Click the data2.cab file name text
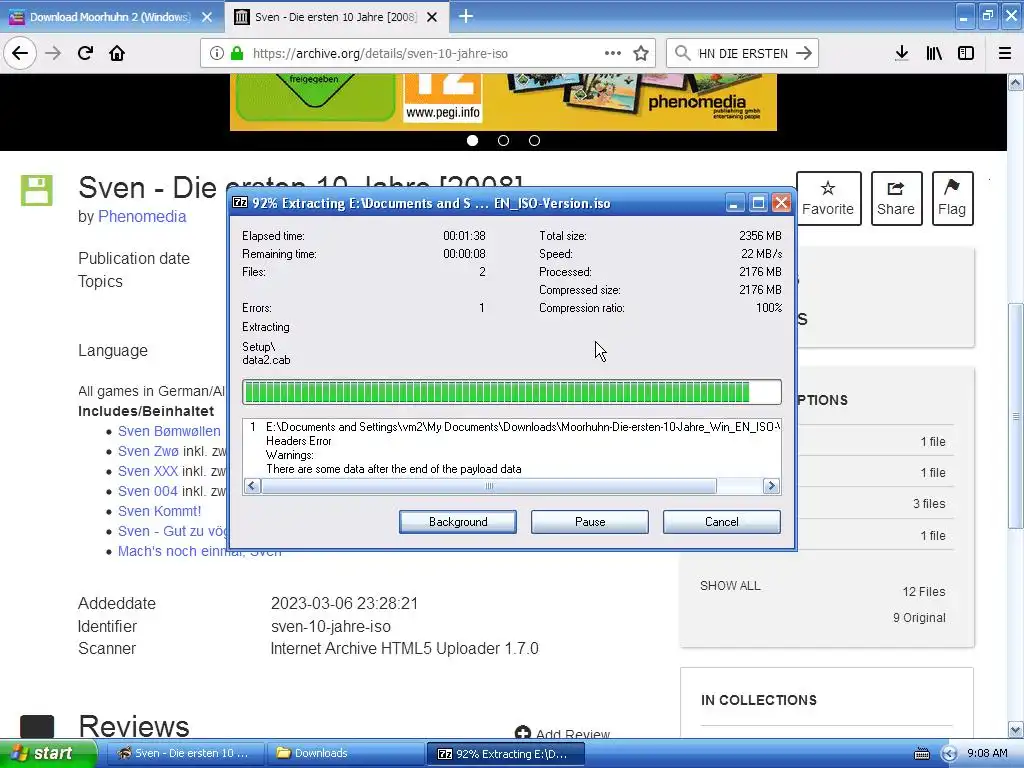The width and height of the screenshot is (1024, 768). point(266,360)
